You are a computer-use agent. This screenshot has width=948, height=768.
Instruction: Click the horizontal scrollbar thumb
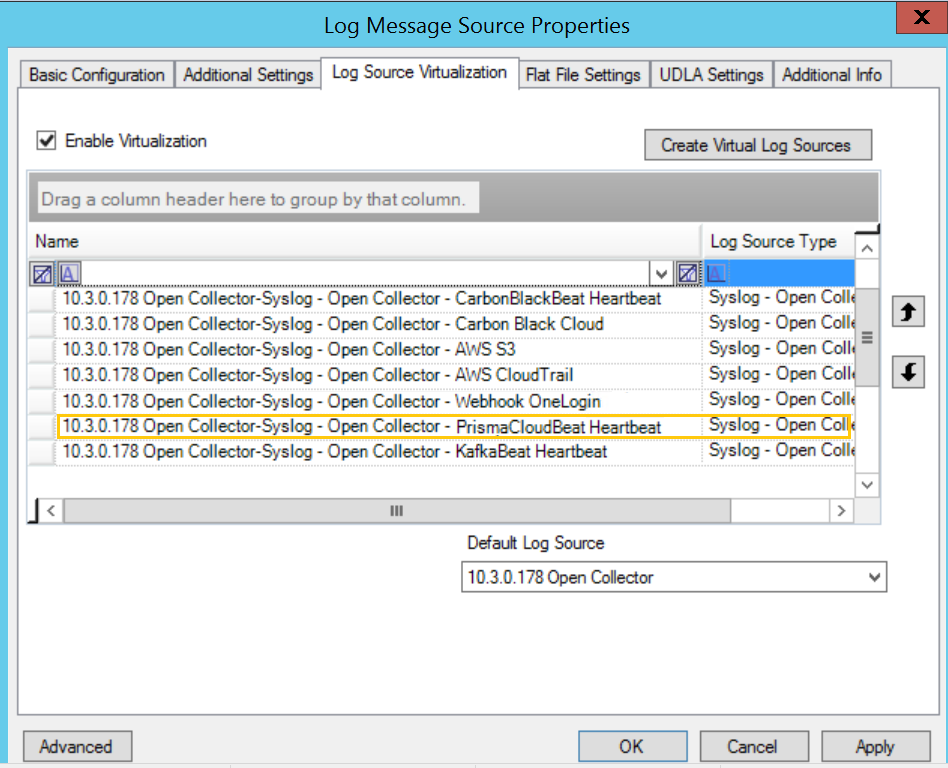[396, 510]
